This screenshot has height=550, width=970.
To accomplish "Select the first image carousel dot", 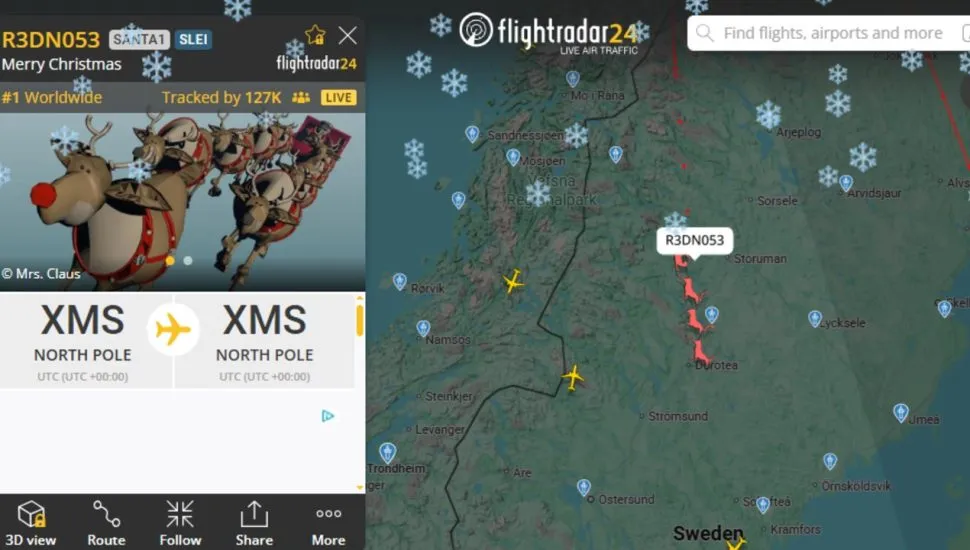I will 170,261.
